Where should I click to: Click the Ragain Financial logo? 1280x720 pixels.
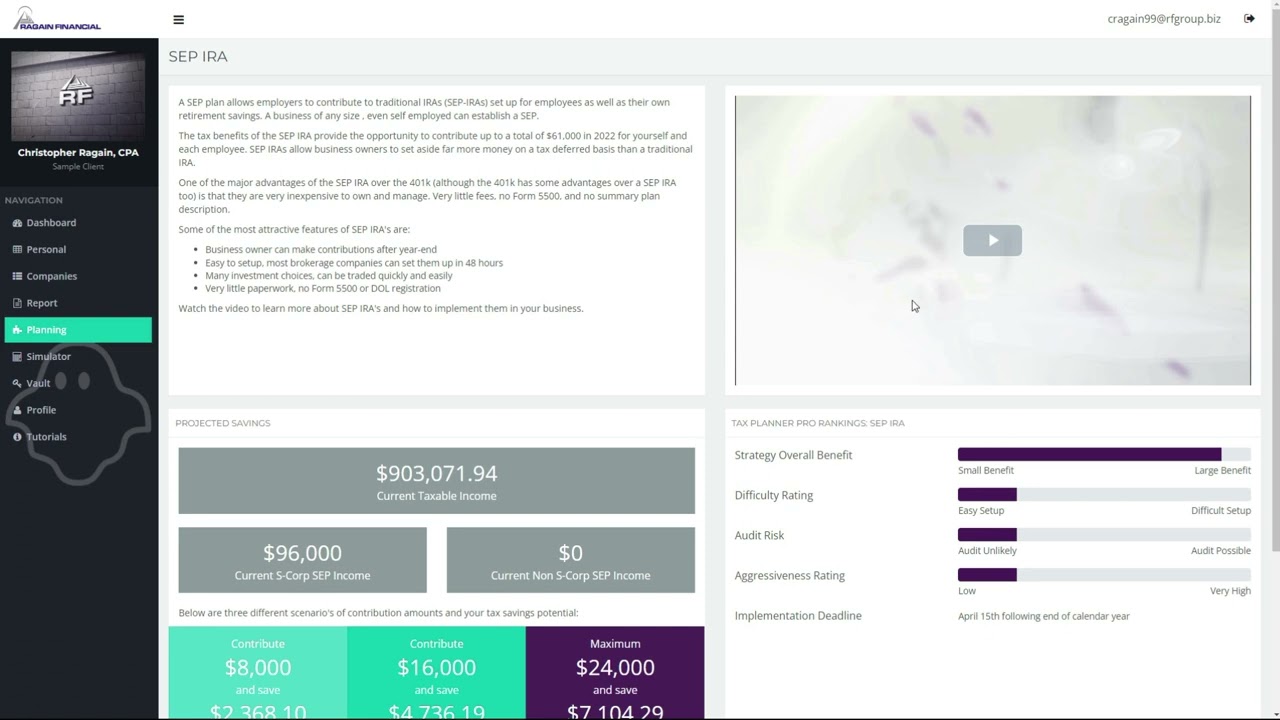[x=57, y=18]
